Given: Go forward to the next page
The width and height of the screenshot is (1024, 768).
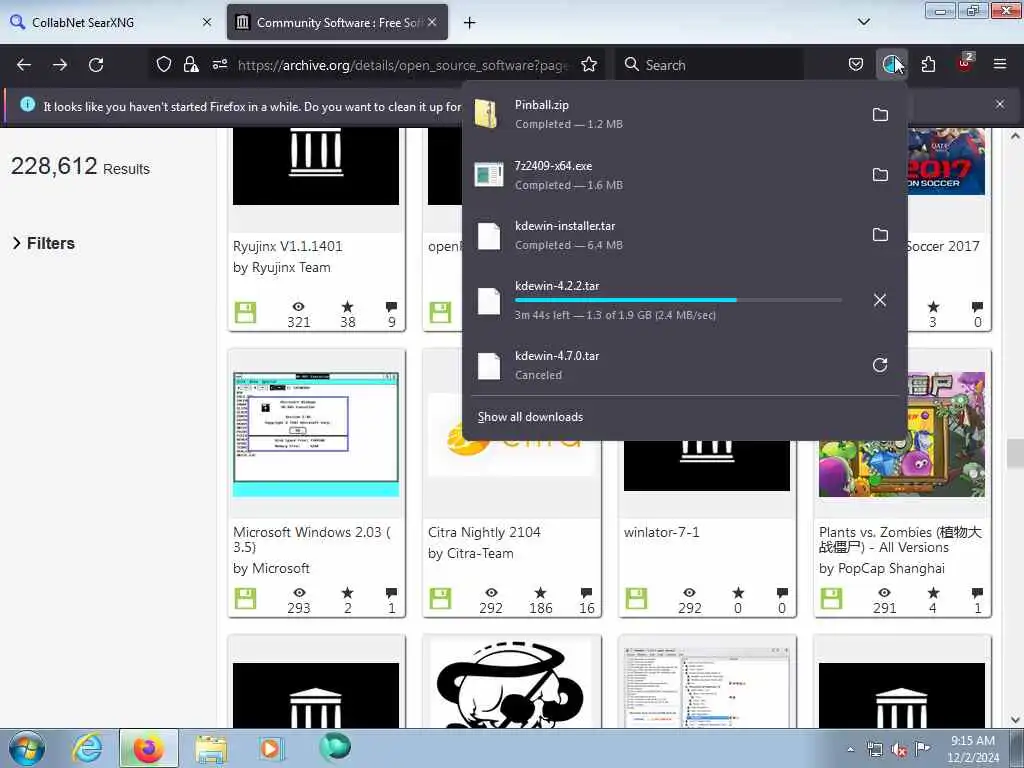Looking at the screenshot, I should (x=59, y=65).
